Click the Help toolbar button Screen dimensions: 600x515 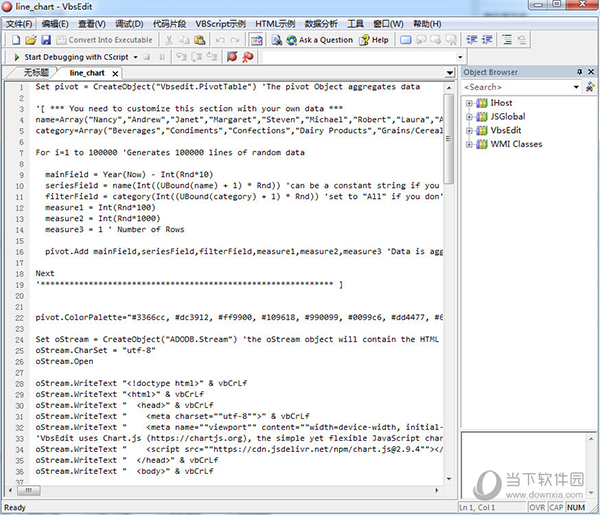[x=373, y=40]
